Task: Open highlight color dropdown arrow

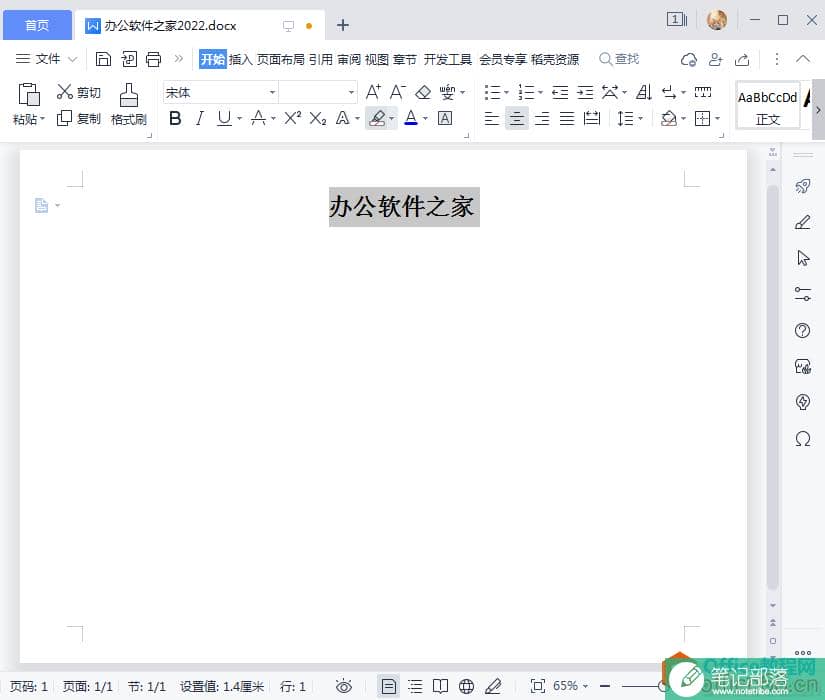Action: (x=391, y=119)
